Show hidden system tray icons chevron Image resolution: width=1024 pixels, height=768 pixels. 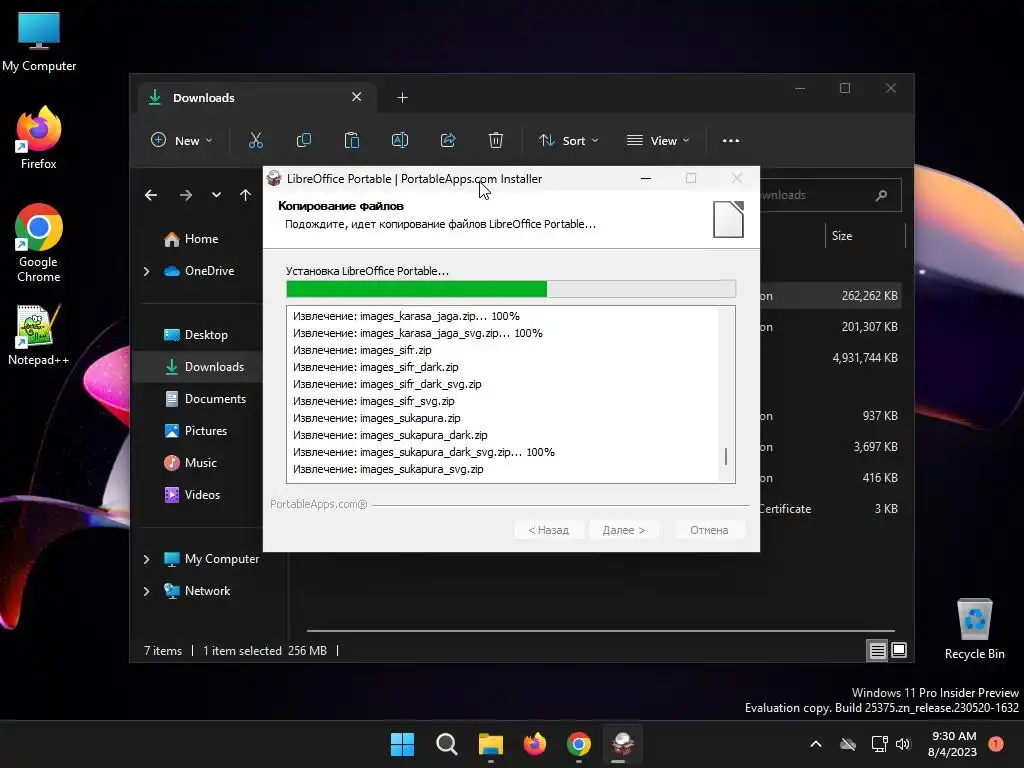[816, 744]
